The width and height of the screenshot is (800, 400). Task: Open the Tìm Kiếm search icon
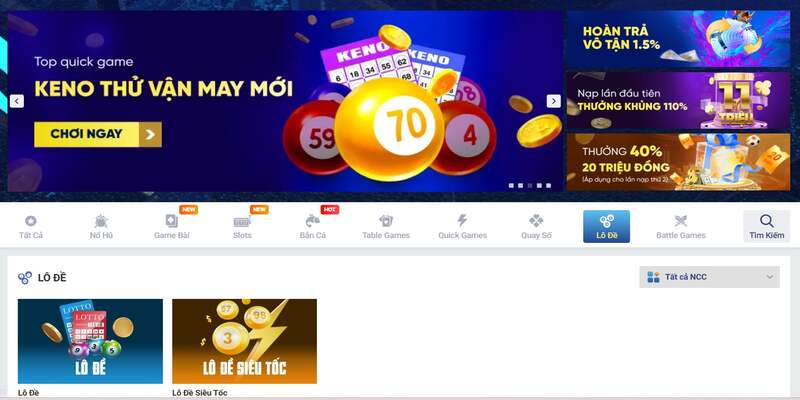766,221
